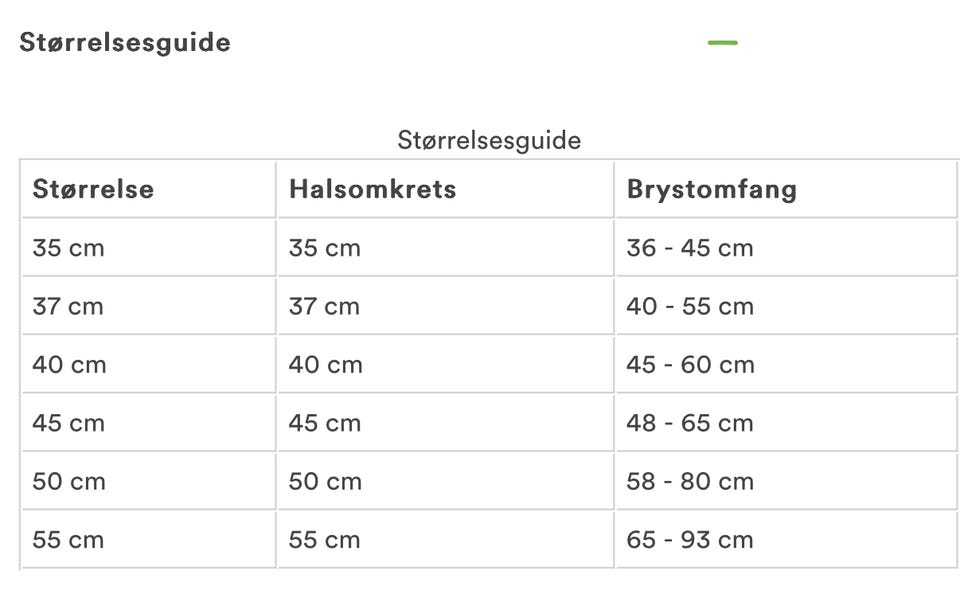This screenshot has width=960, height=590.
Task: Click the Størrelsesguide table caption
Action: coord(489,140)
